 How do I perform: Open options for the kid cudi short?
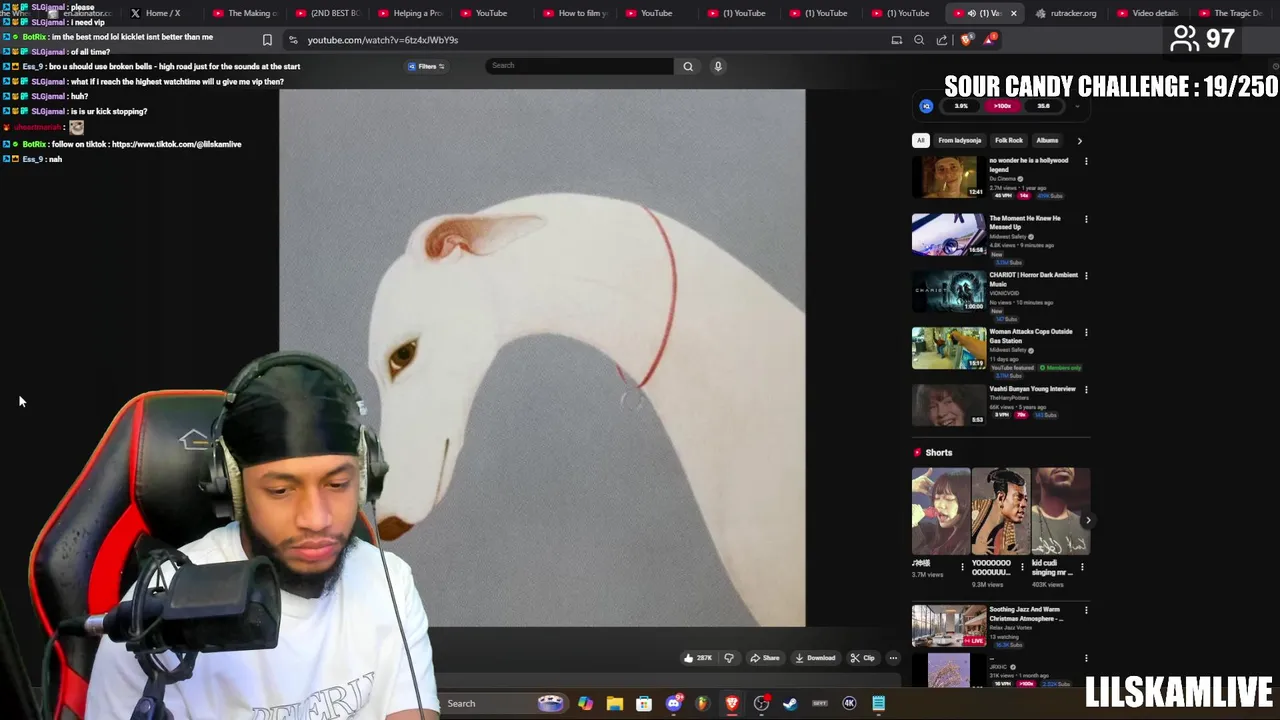[x=1082, y=567]
